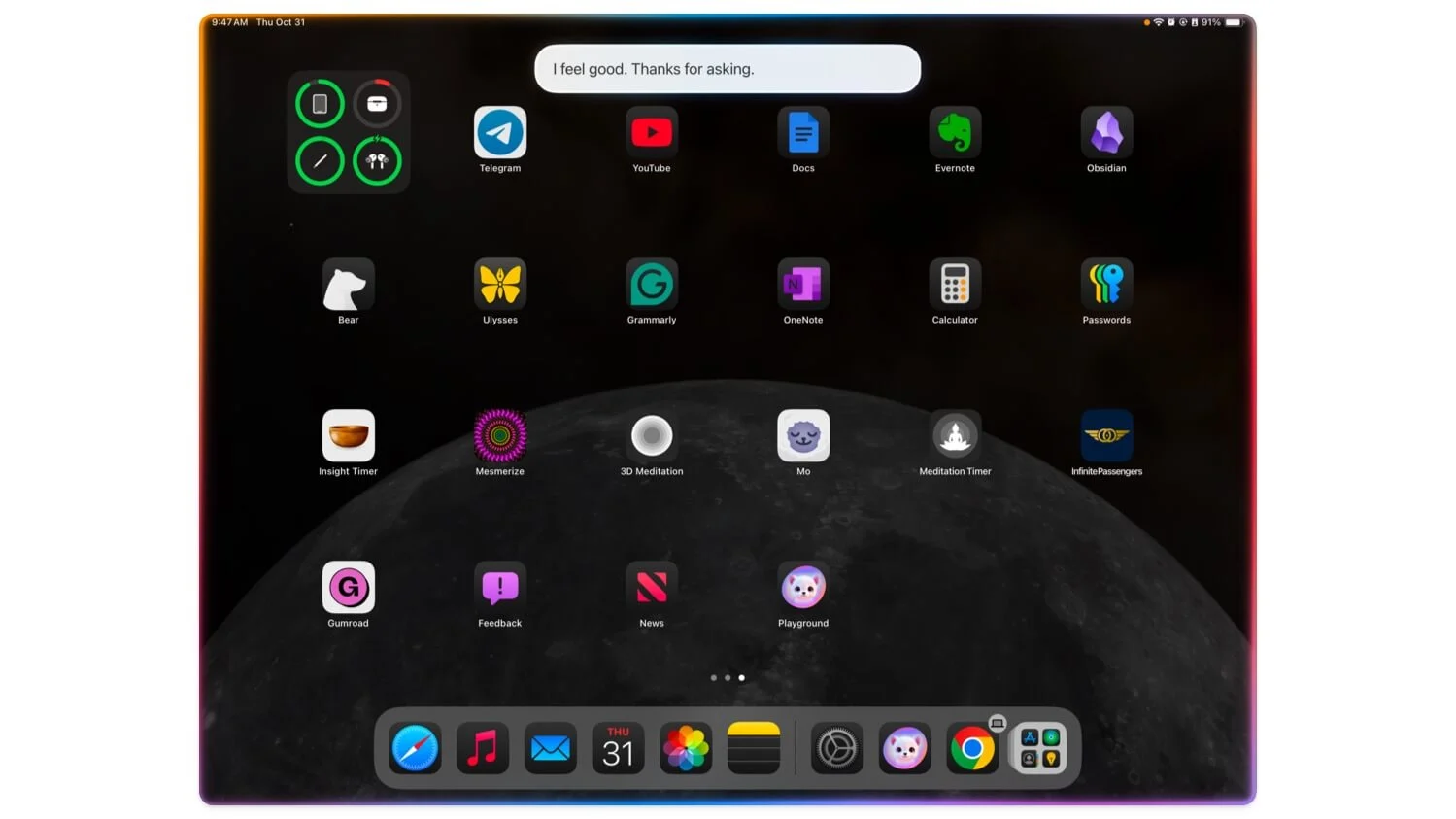Launch the Calculator app
This screenshot has width=1456, height=819.
point(954,285)
